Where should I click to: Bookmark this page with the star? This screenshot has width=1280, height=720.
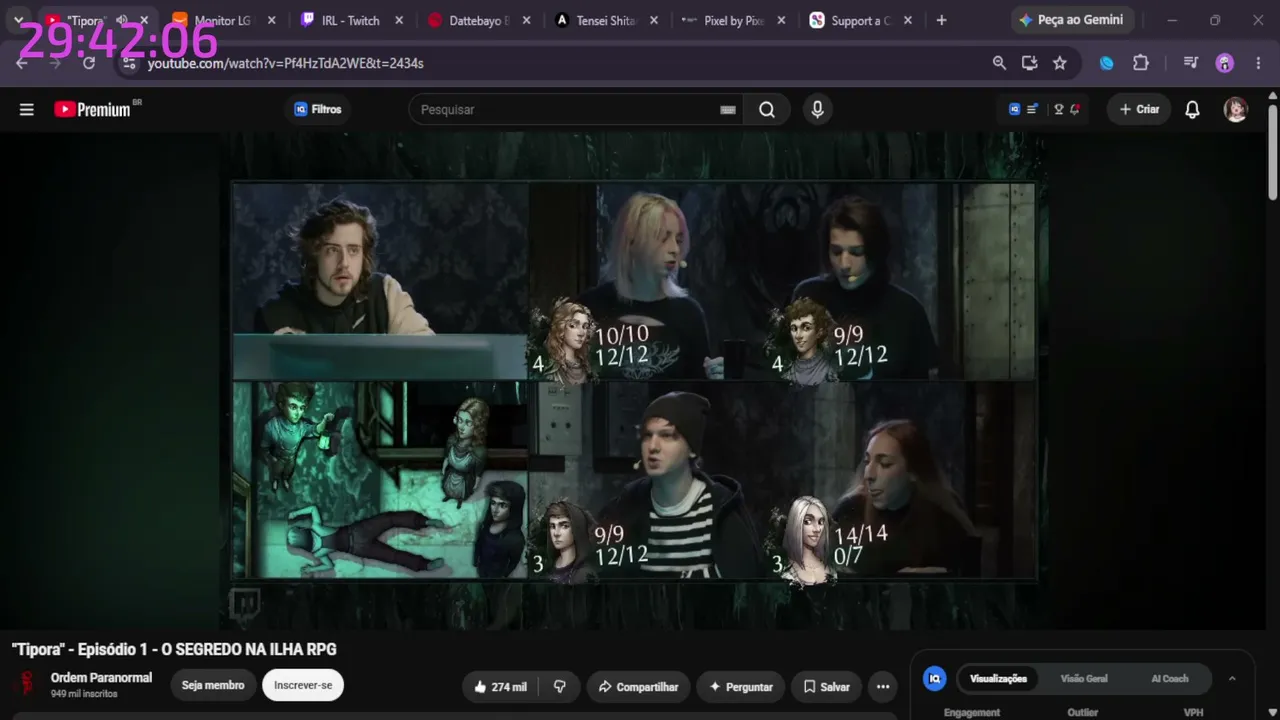pyautogui.click(x=1060, y=63)
